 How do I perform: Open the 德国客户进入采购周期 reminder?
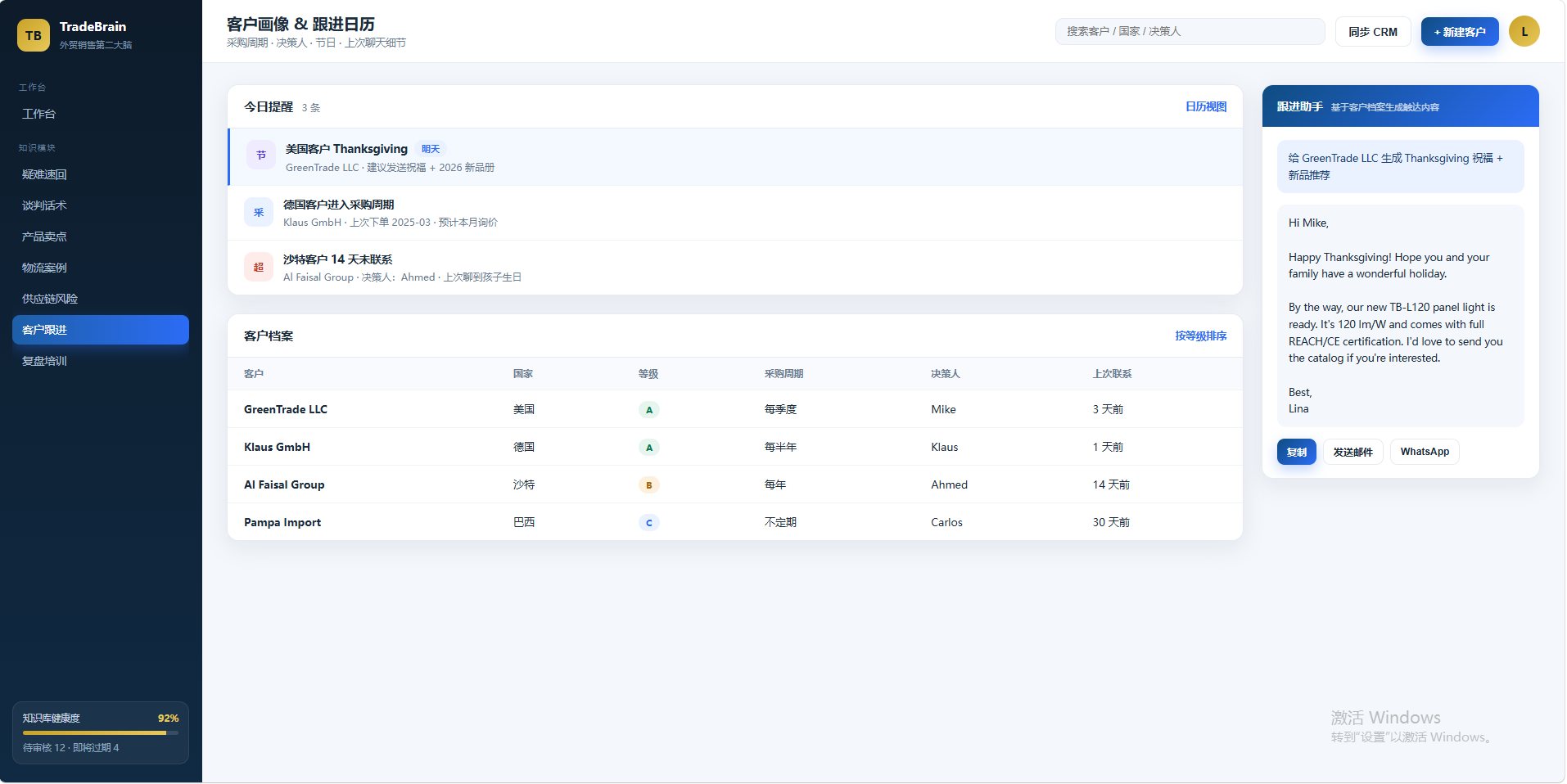[x=735, y=213]
